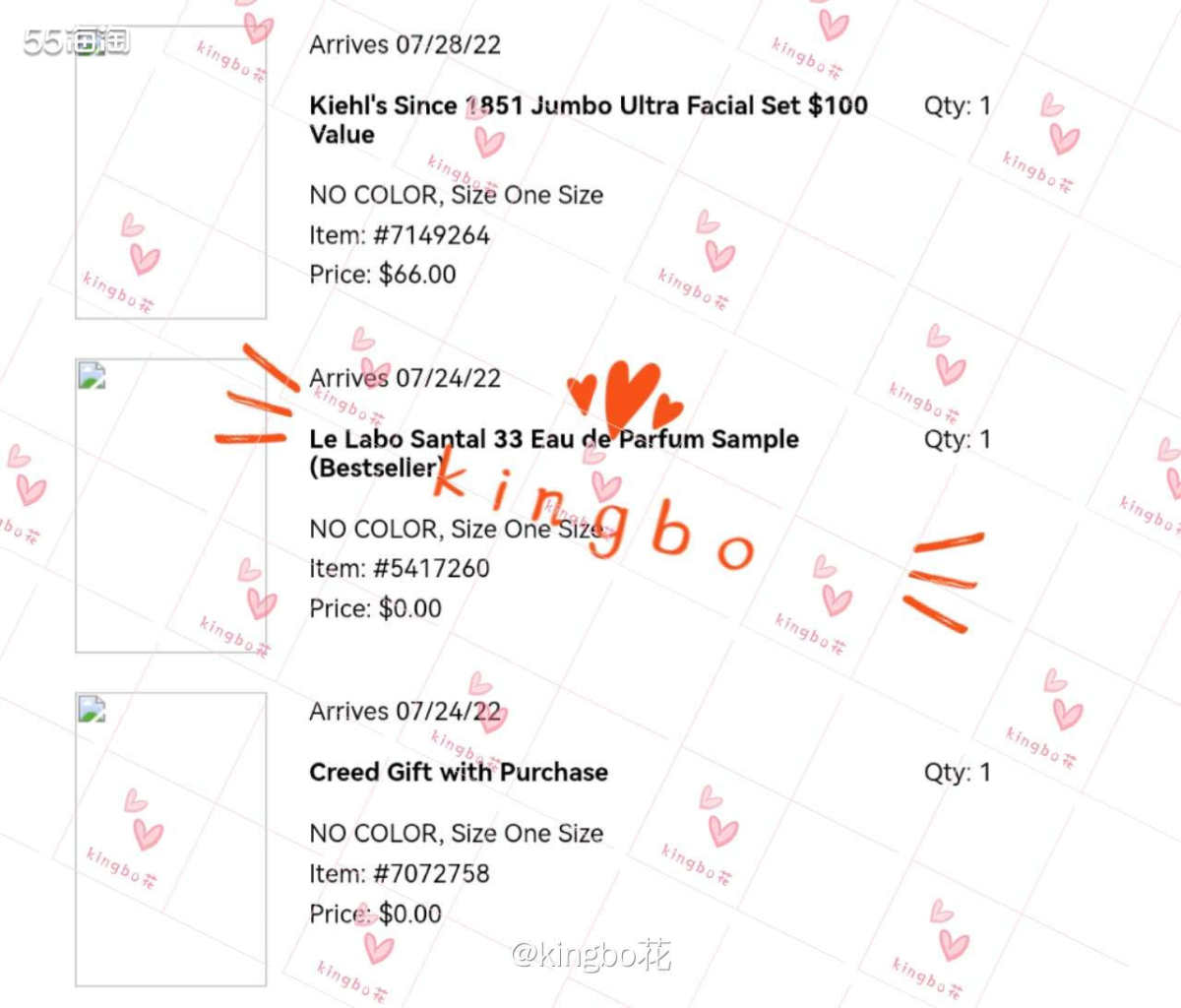This screenshot has width=1181, height=1008.
Task: Select the Creed Gift with Purchase title
Action: [x=459, y=772]
